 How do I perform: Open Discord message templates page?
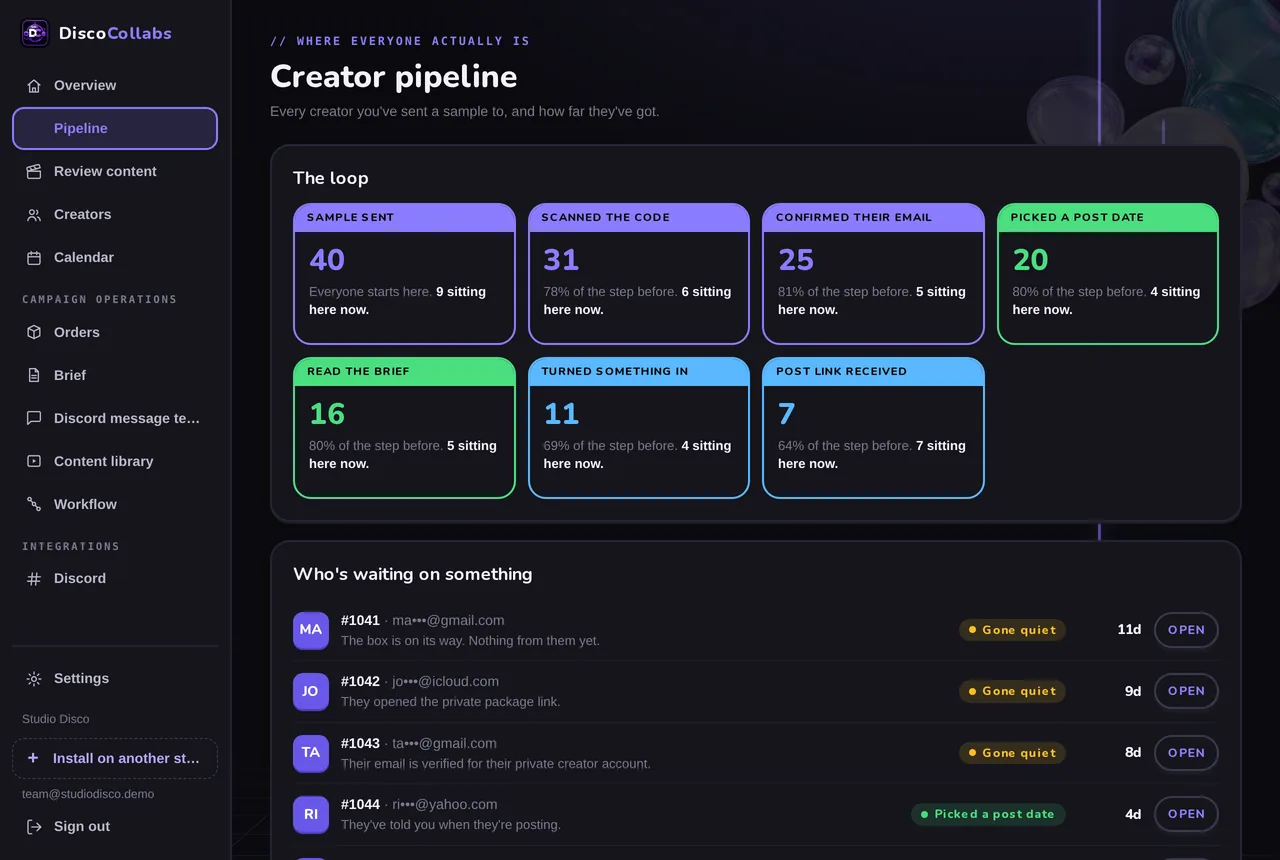115,419
